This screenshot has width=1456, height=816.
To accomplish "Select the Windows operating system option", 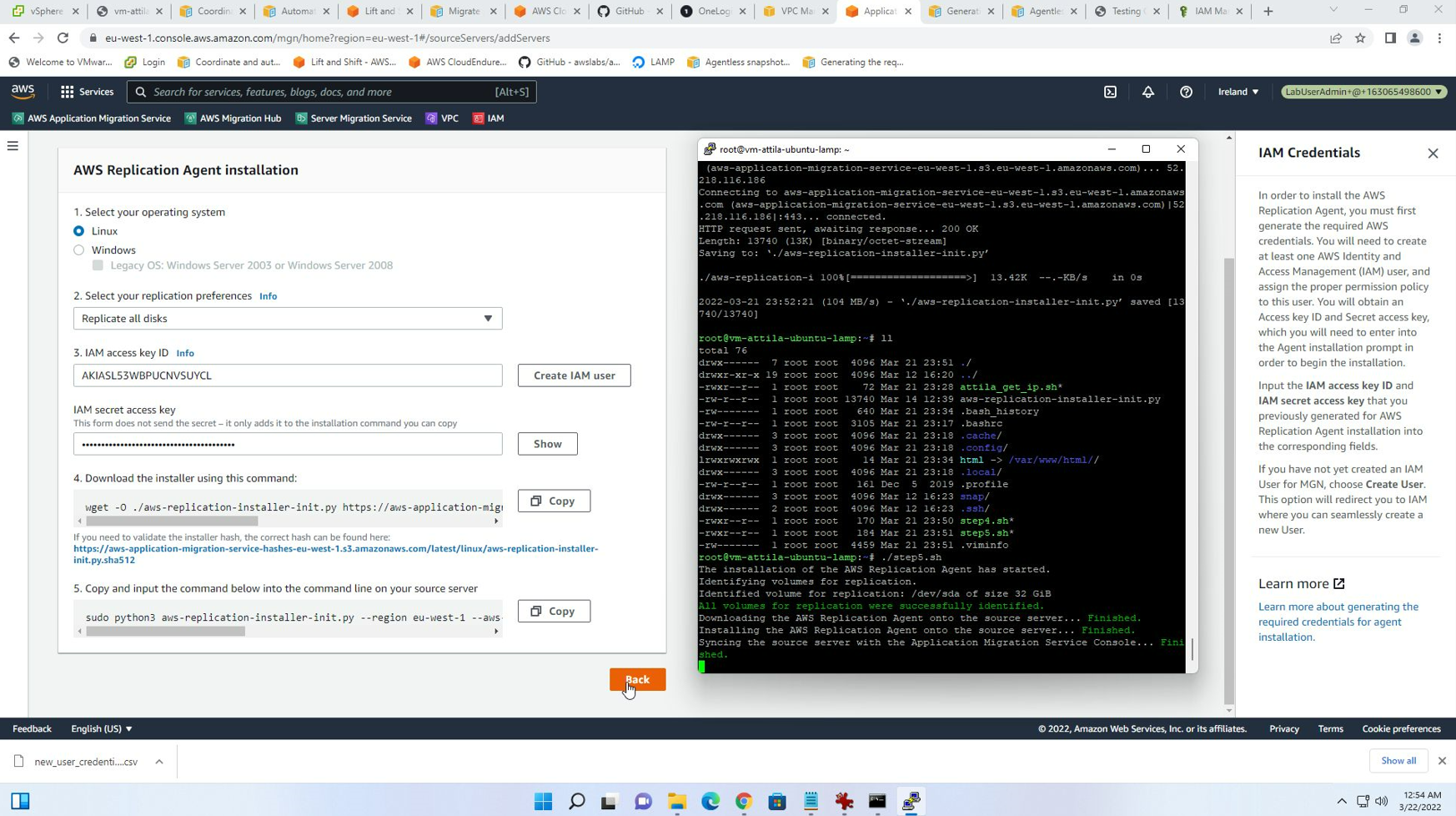I will point(78,249).
